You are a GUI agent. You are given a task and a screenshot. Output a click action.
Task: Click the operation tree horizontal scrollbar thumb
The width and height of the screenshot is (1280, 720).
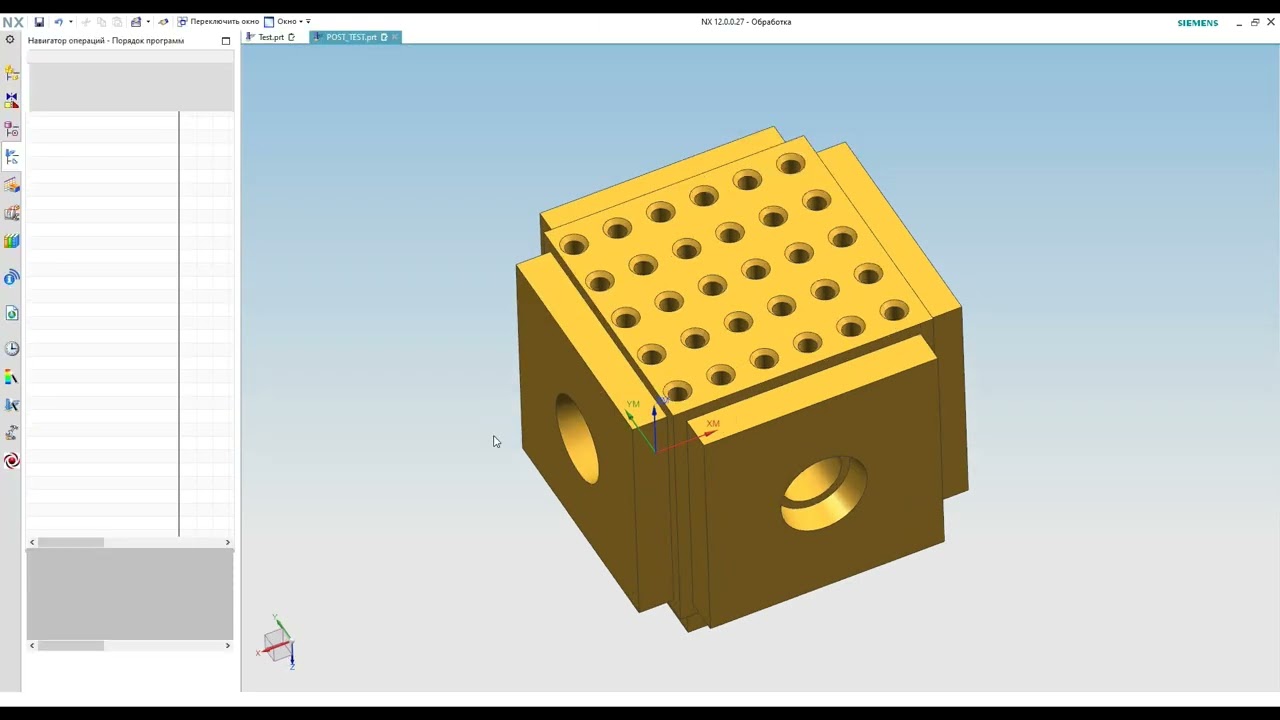point(70,542)
